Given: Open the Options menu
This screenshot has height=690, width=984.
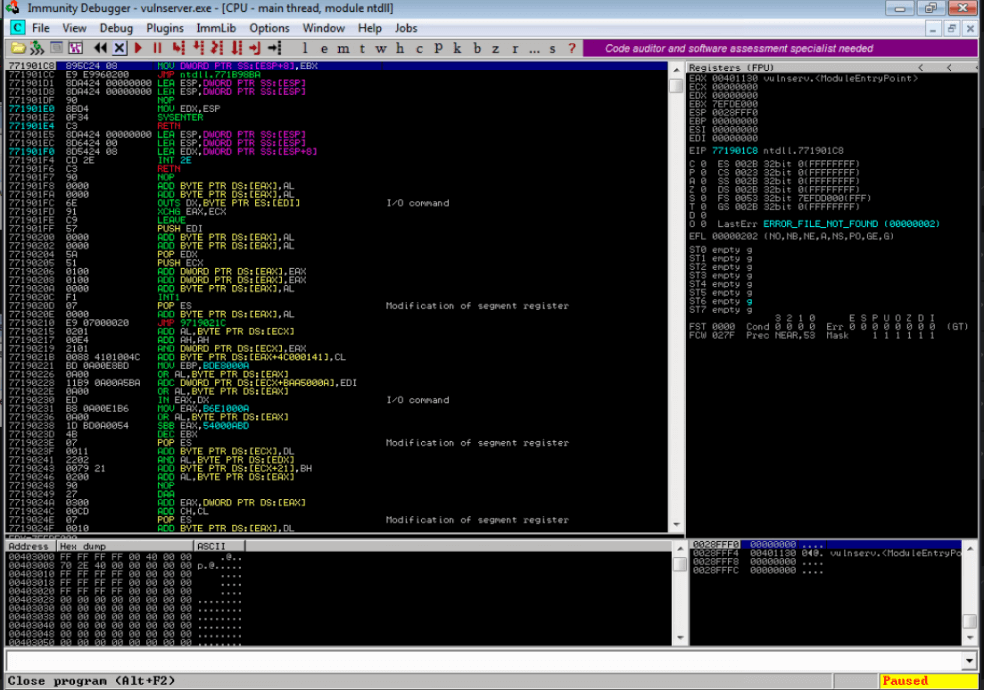Looking at the screenshot, I should [269, 28].
